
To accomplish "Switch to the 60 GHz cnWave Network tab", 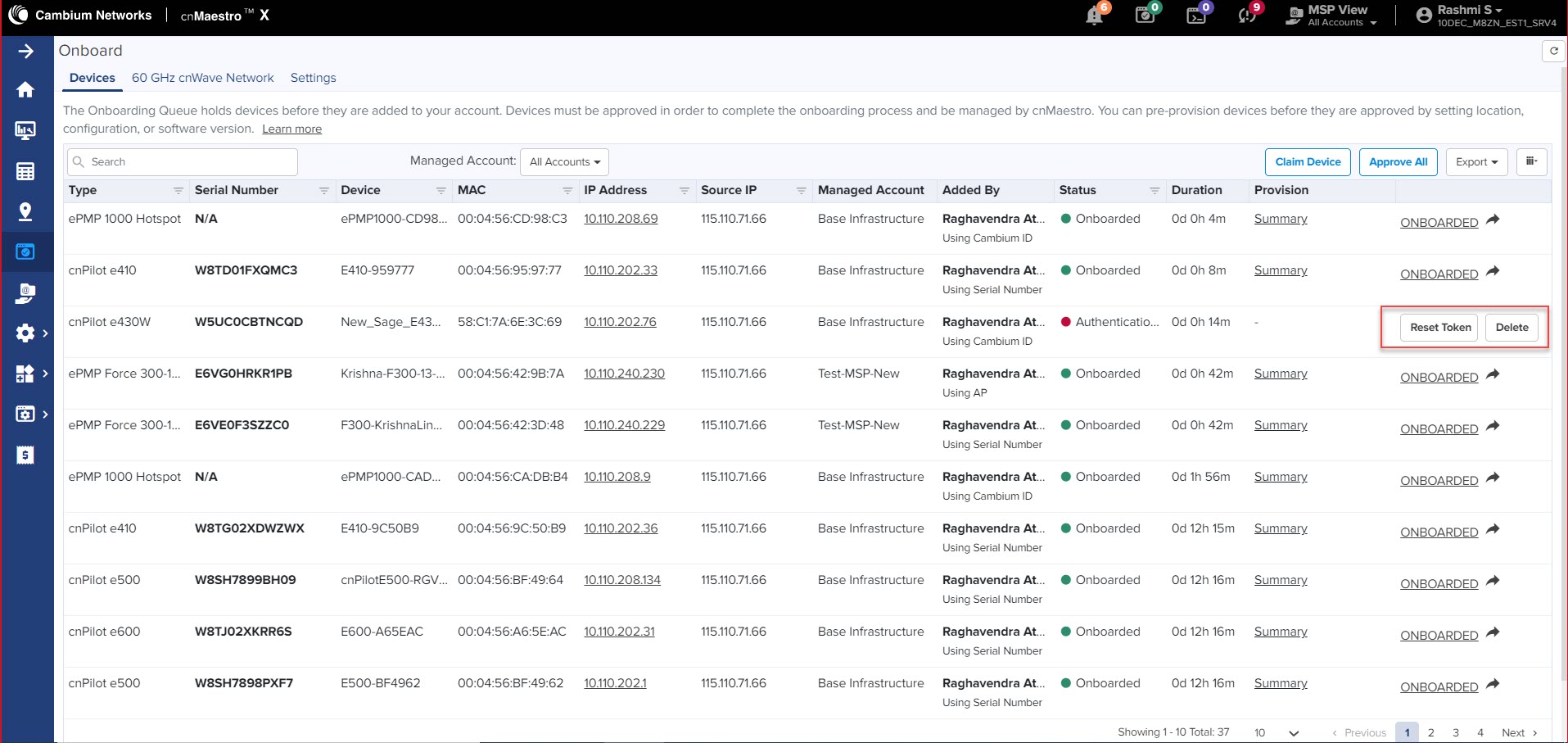I will point(203,78).
